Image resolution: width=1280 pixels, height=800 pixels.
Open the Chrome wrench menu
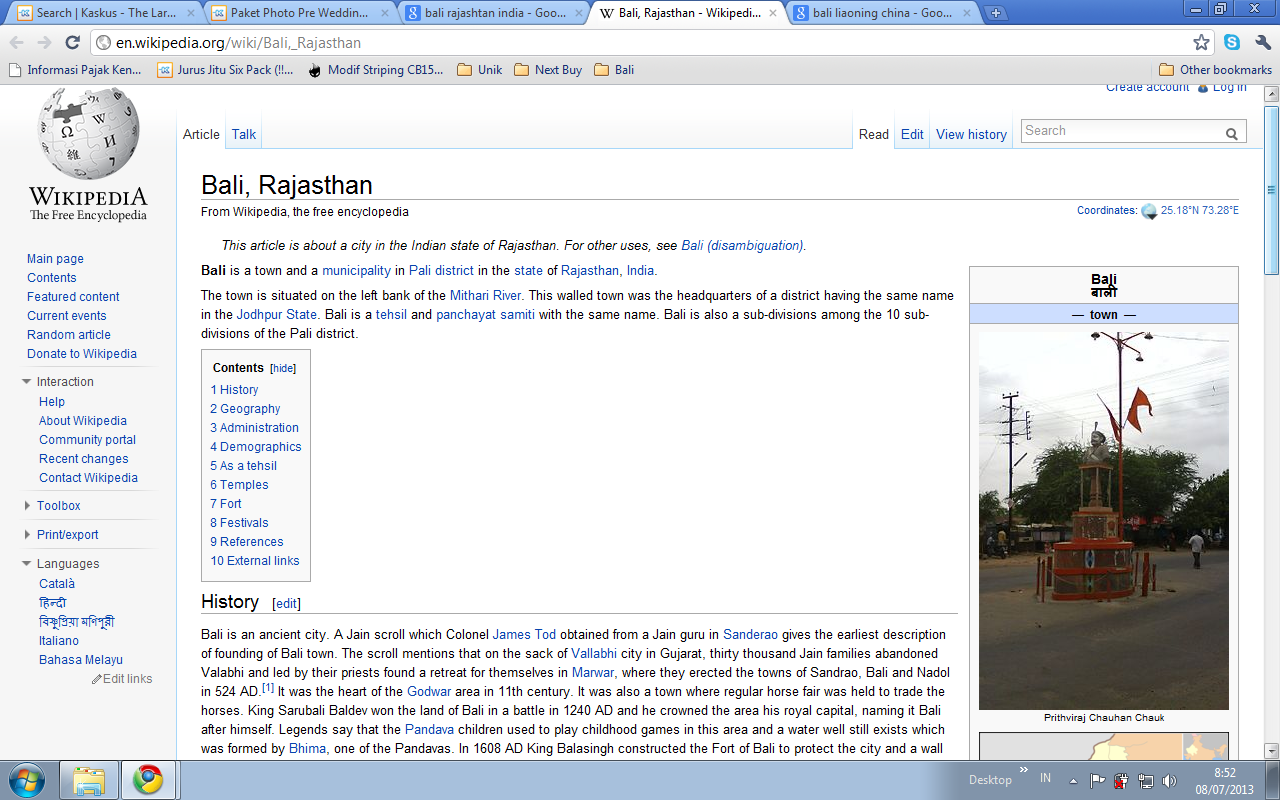click(x=1262, y=43)
